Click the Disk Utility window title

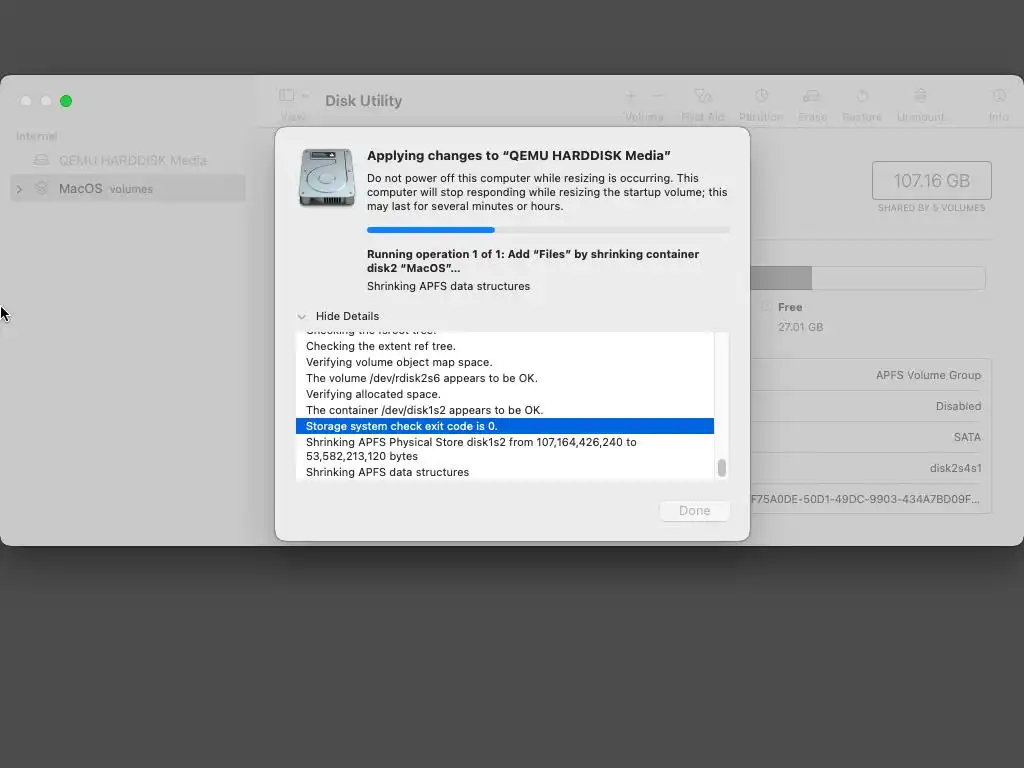click(364, 101)
